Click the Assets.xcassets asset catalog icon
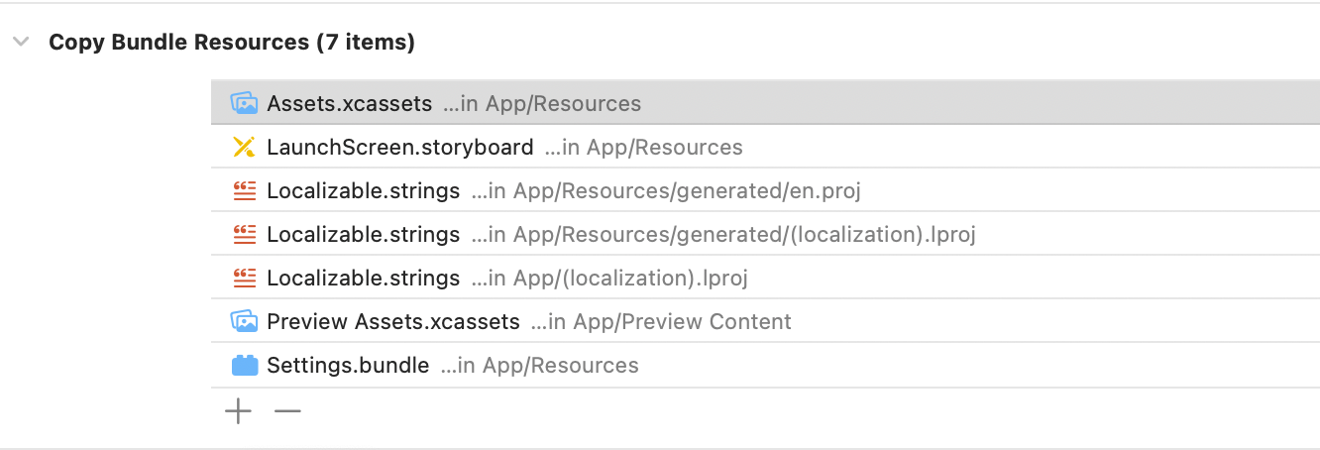This screenshot has height=450, width=1320. tap(244, 103)
